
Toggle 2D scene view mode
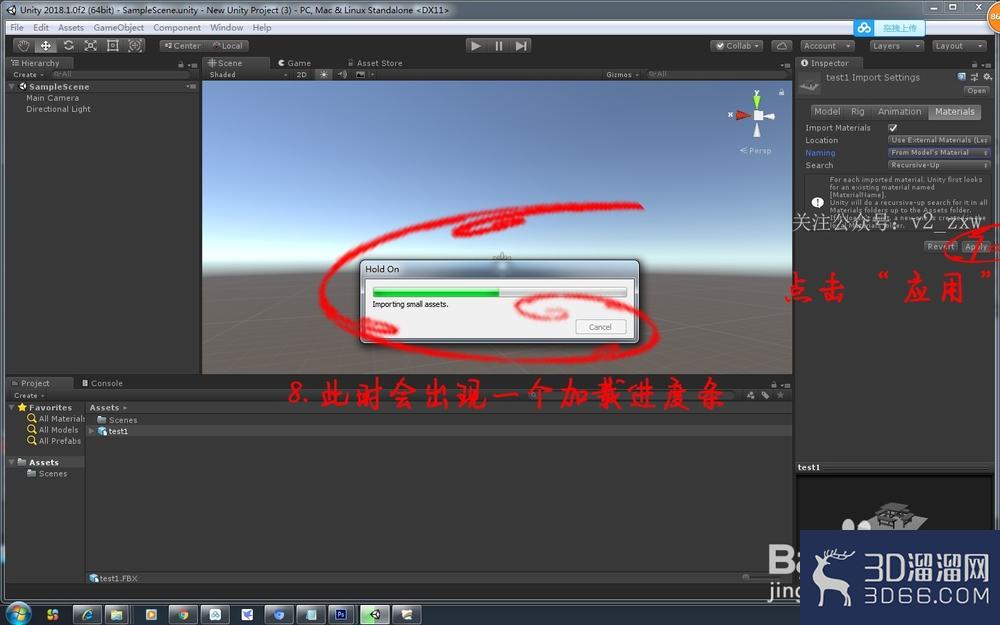pos(302,75)
